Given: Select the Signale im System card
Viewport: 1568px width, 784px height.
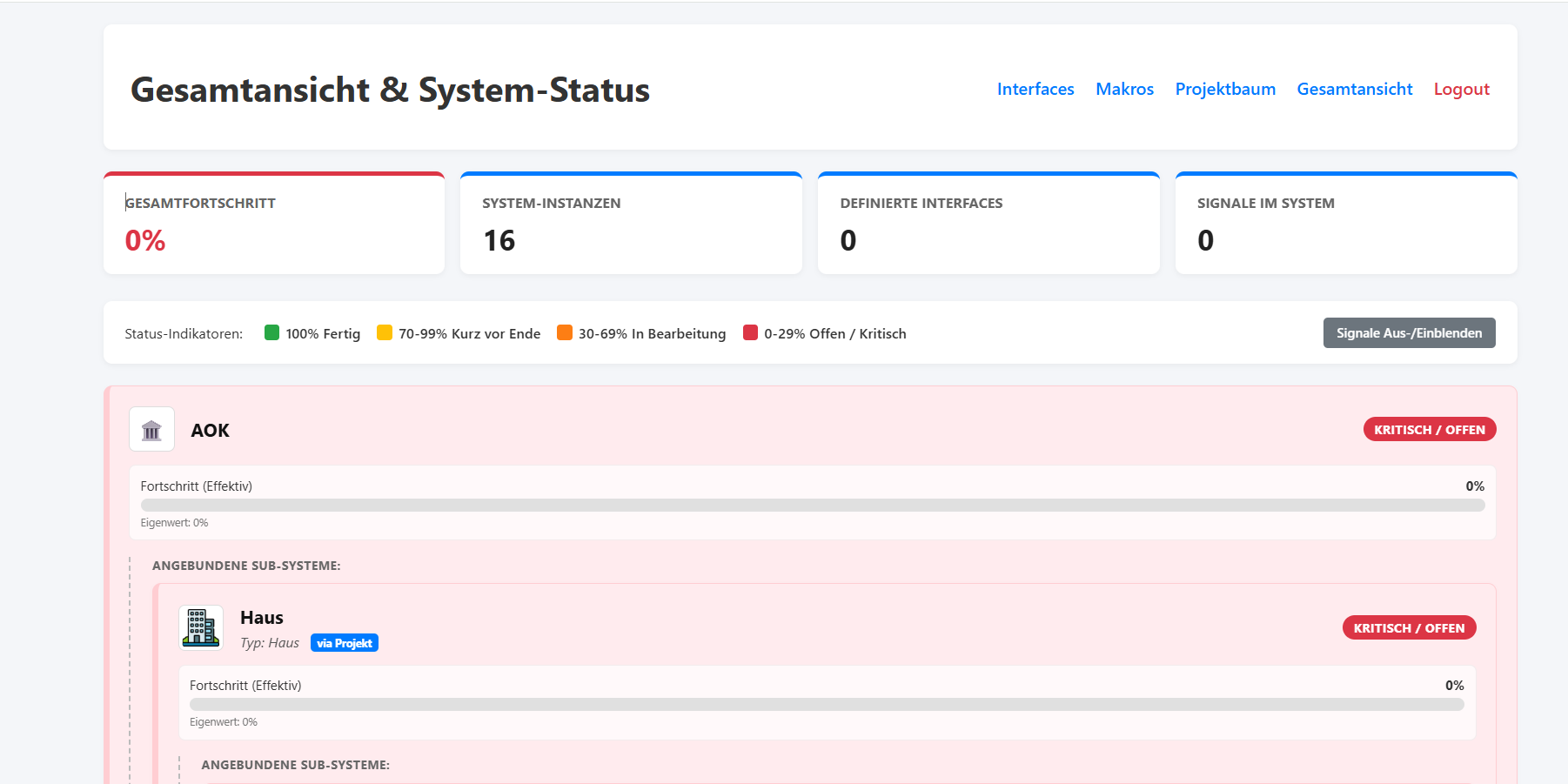Looking at the screenshot, I should [1346, 223].
